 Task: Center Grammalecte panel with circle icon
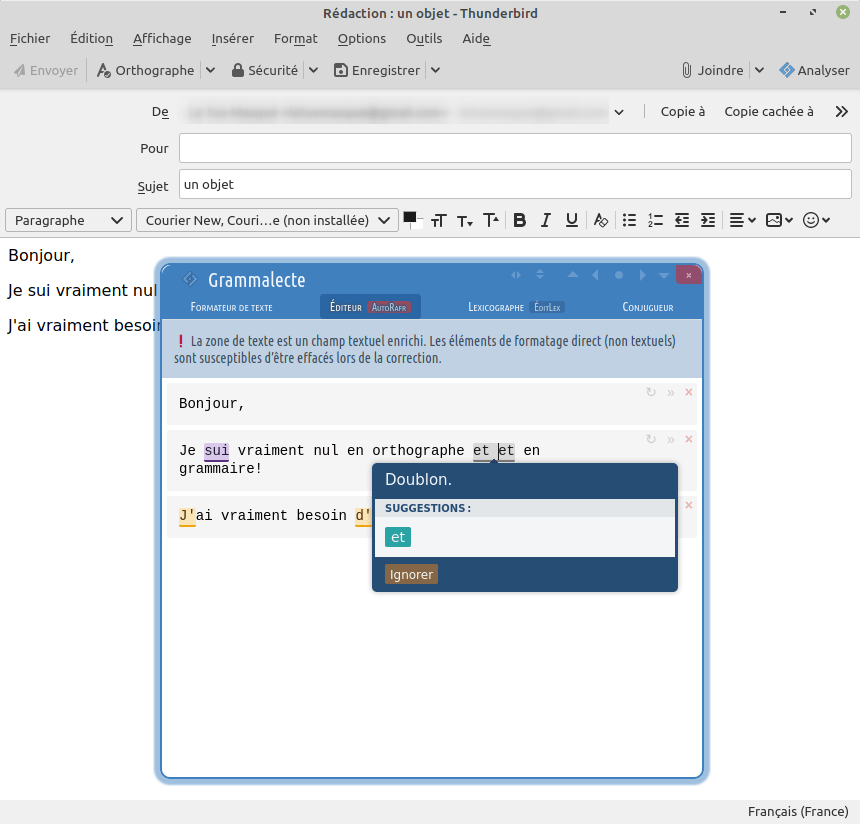tap(619, 275)
